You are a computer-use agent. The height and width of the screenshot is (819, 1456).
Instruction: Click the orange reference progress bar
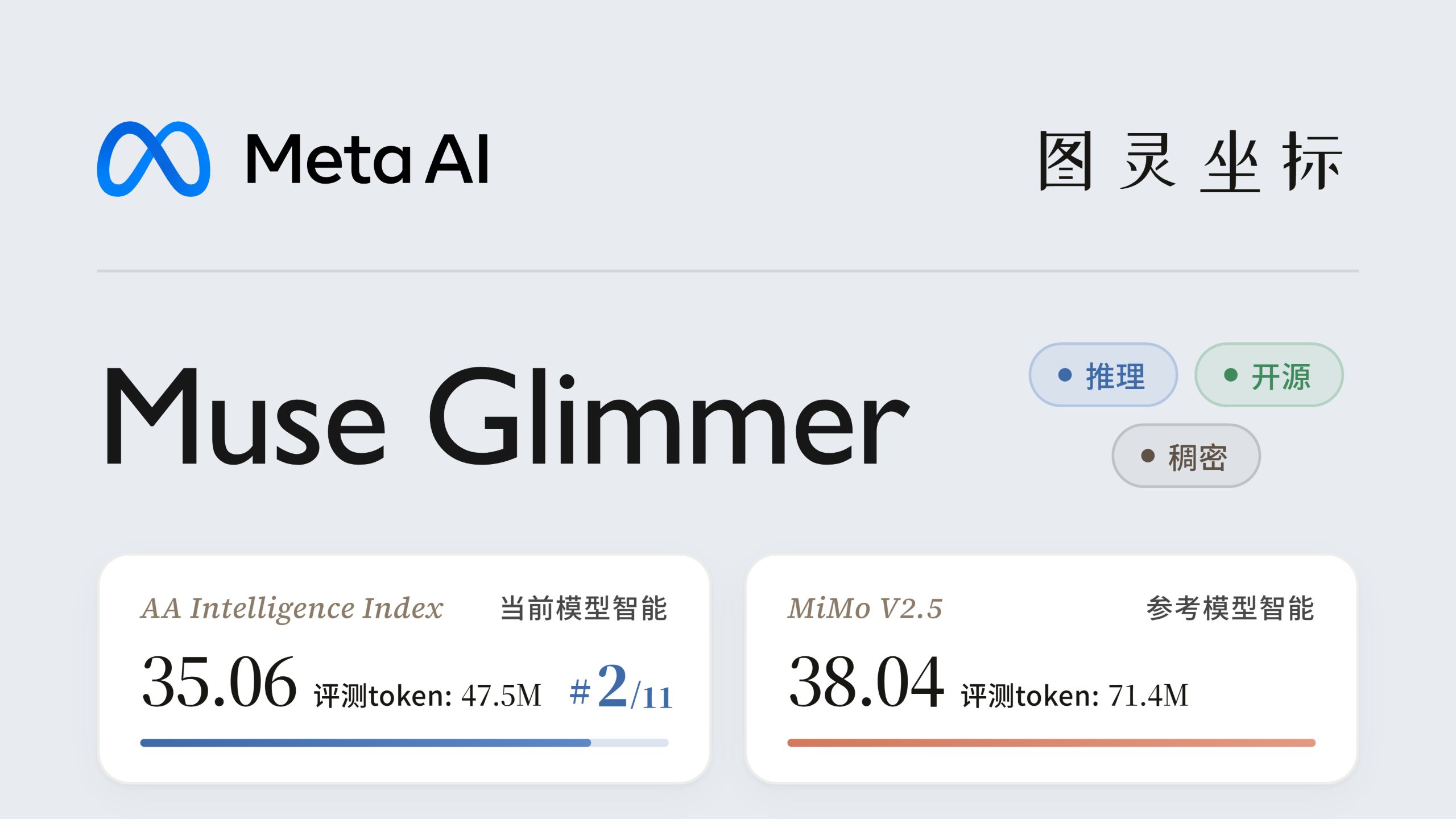click(x=1052, y=743)
